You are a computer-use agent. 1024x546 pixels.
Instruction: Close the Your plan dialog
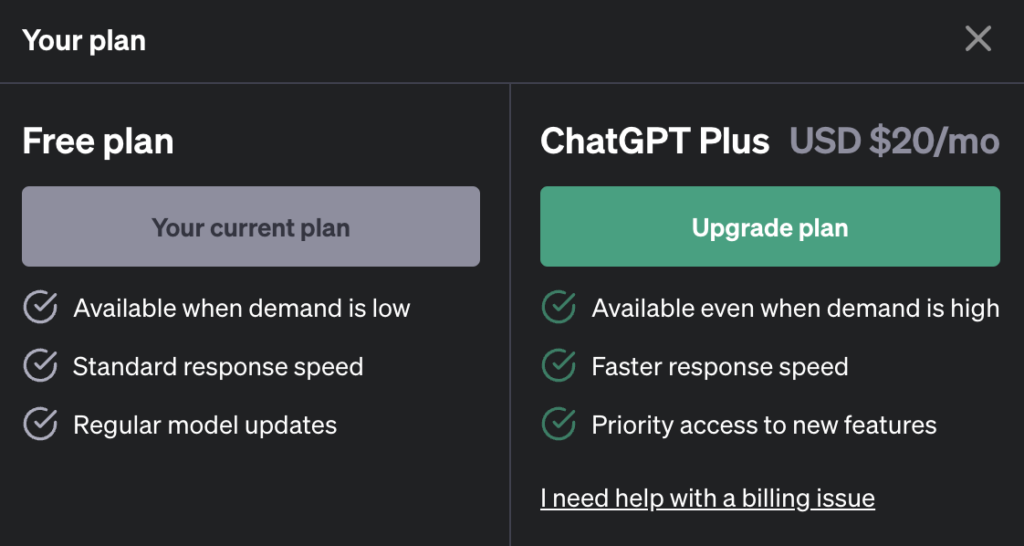coord(978,39)
